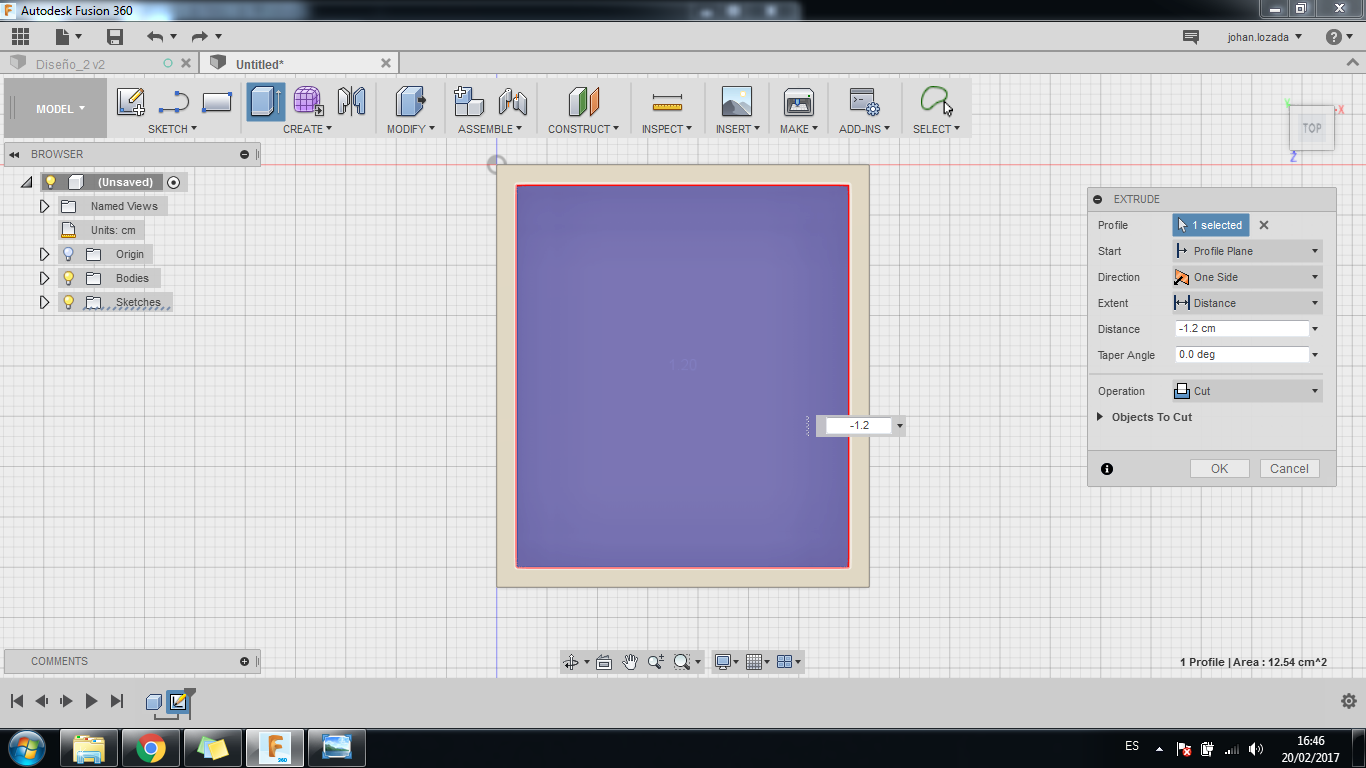1366x768 pixels.
Task: Click the Taper Angle input field
Action: pos(1241,355)
